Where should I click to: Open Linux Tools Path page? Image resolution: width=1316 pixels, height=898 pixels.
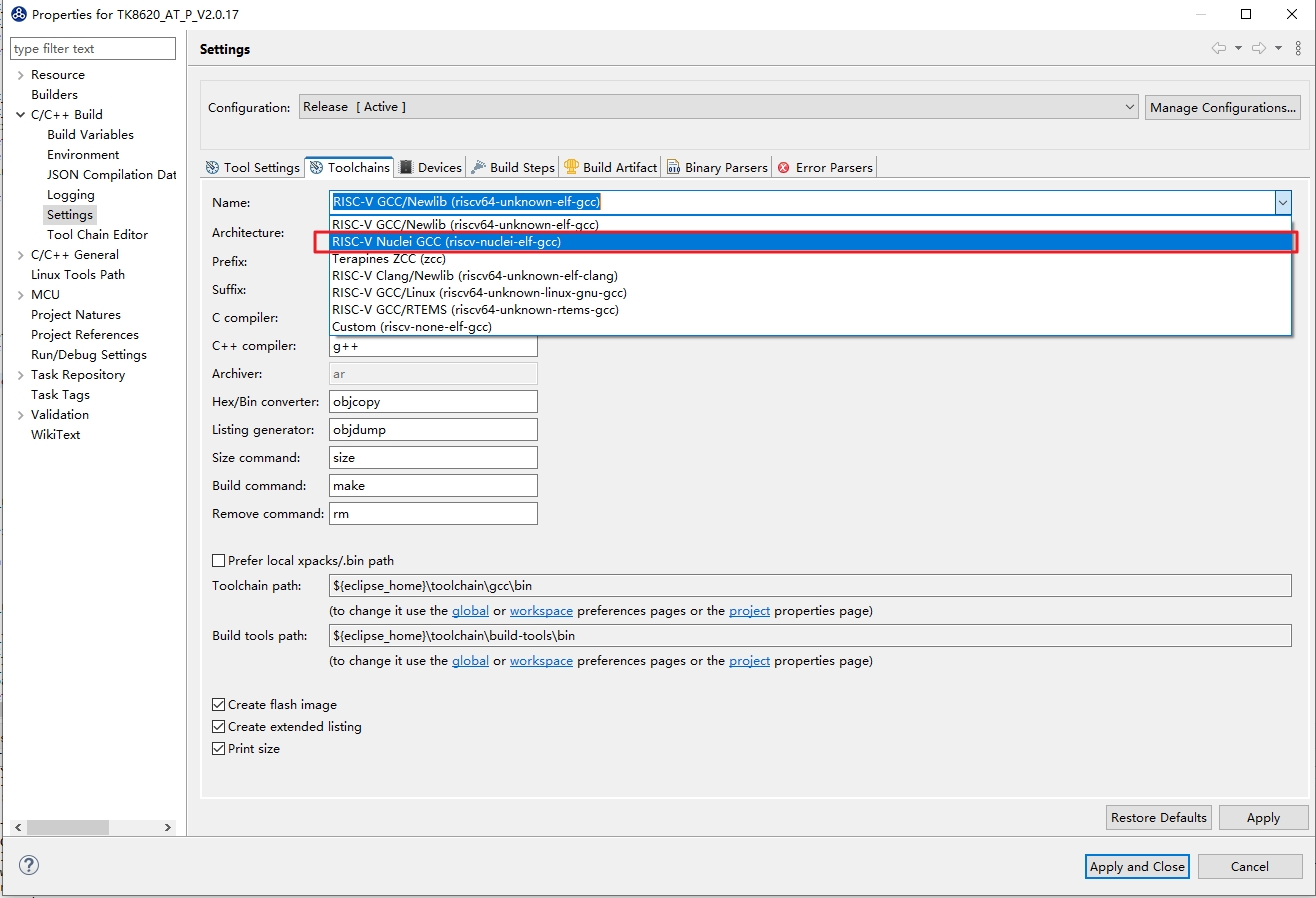[x=78, y=275]
